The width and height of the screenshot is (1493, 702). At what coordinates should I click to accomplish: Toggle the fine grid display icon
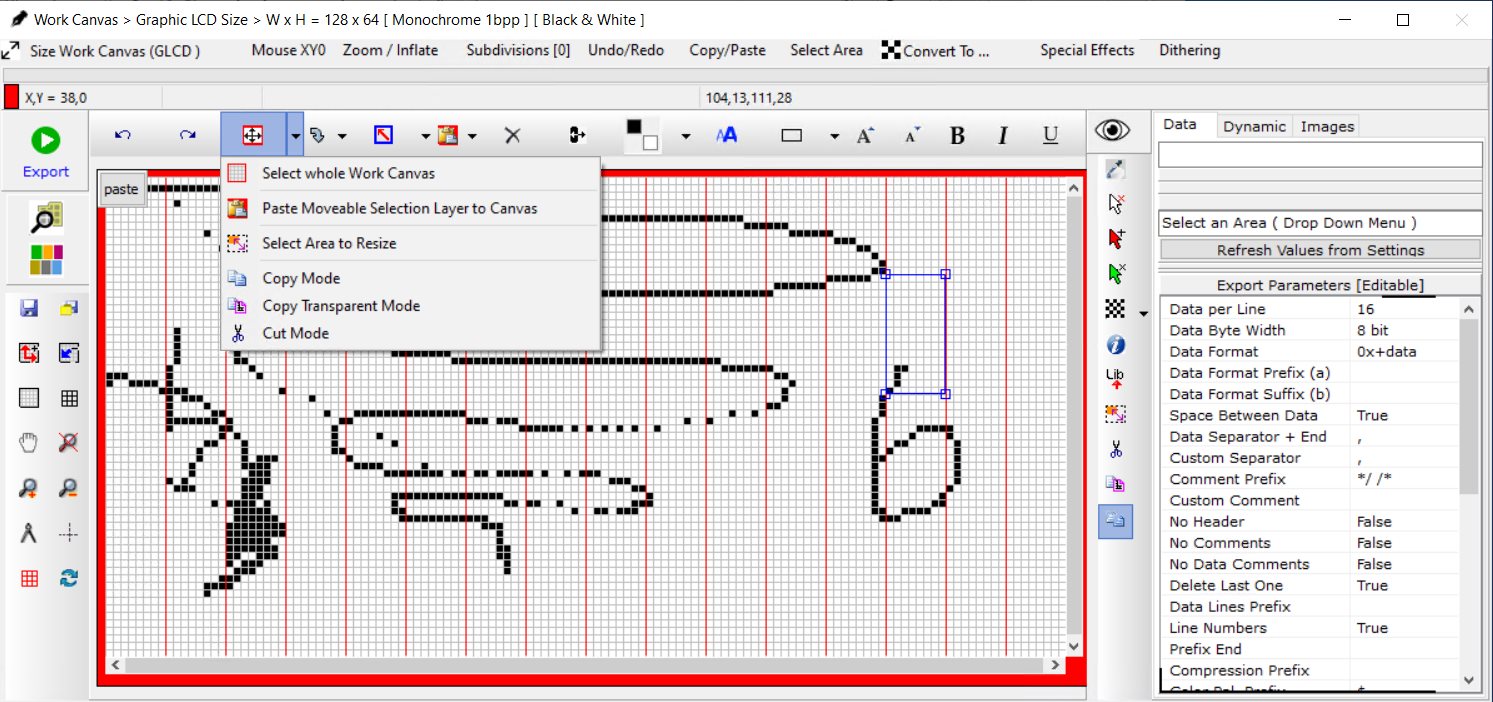tap(29, 398)
